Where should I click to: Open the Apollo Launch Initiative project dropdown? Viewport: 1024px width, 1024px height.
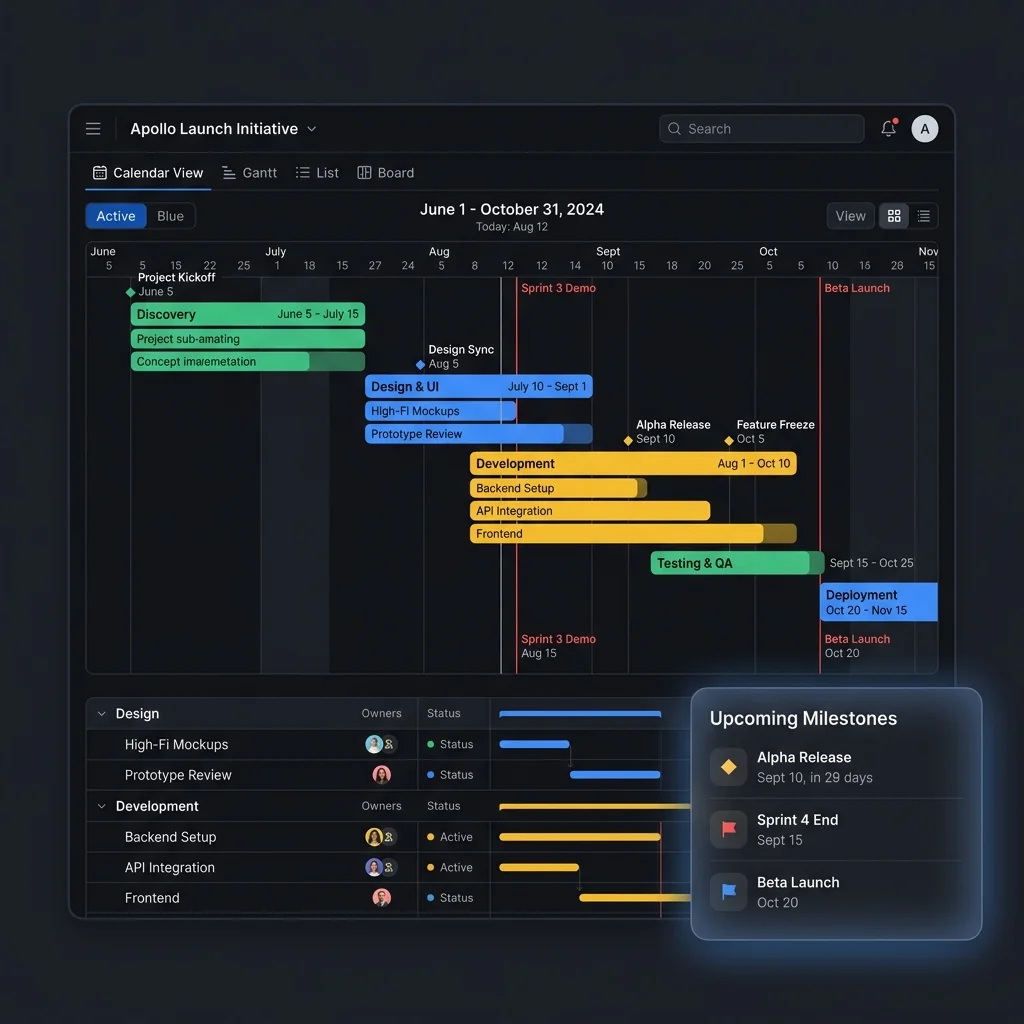tap(223, 129)
